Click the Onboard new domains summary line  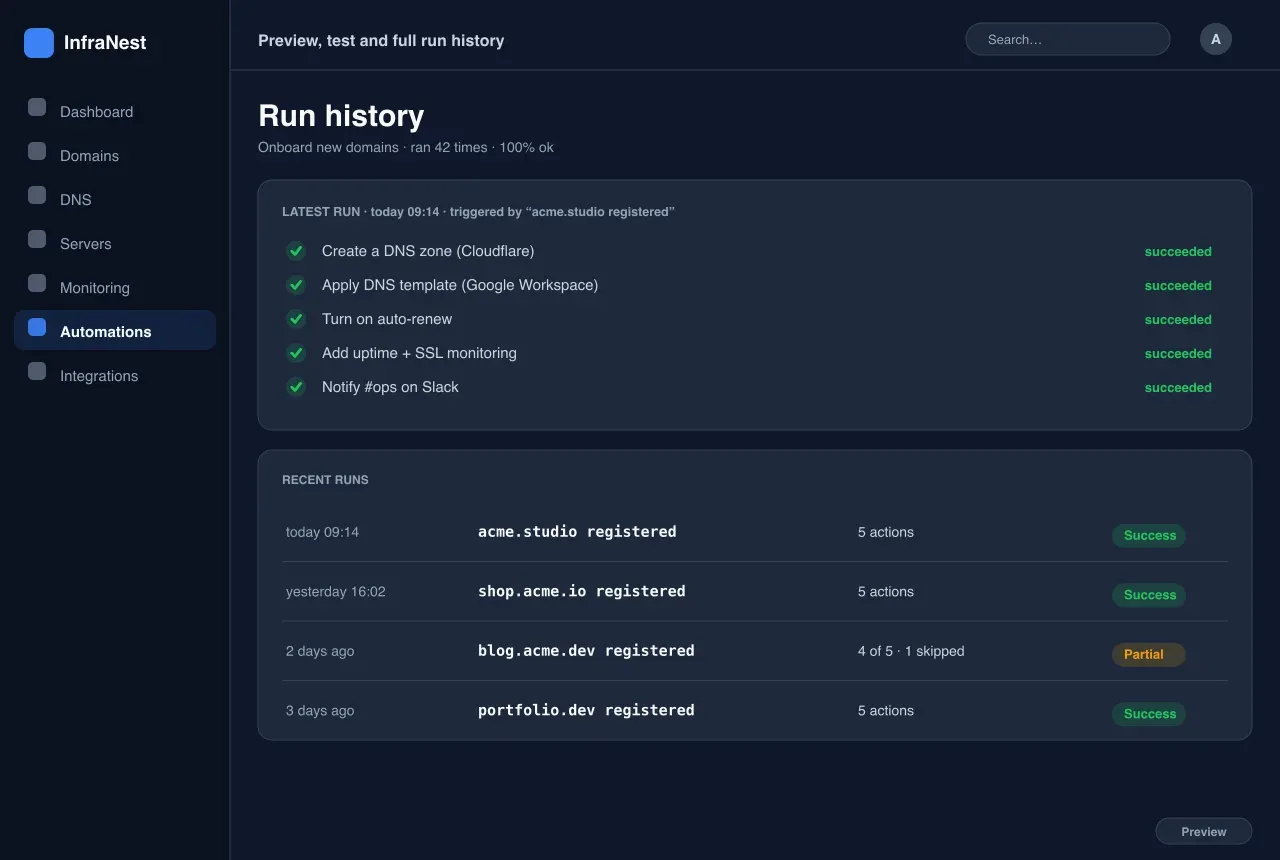tap(406, 148)
